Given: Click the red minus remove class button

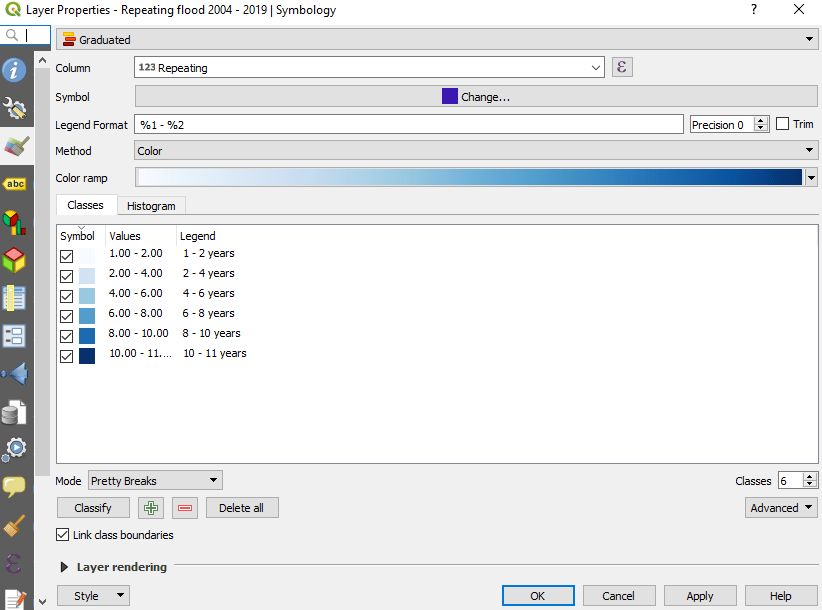Looking at the screenshot, I should coord(185,508).
